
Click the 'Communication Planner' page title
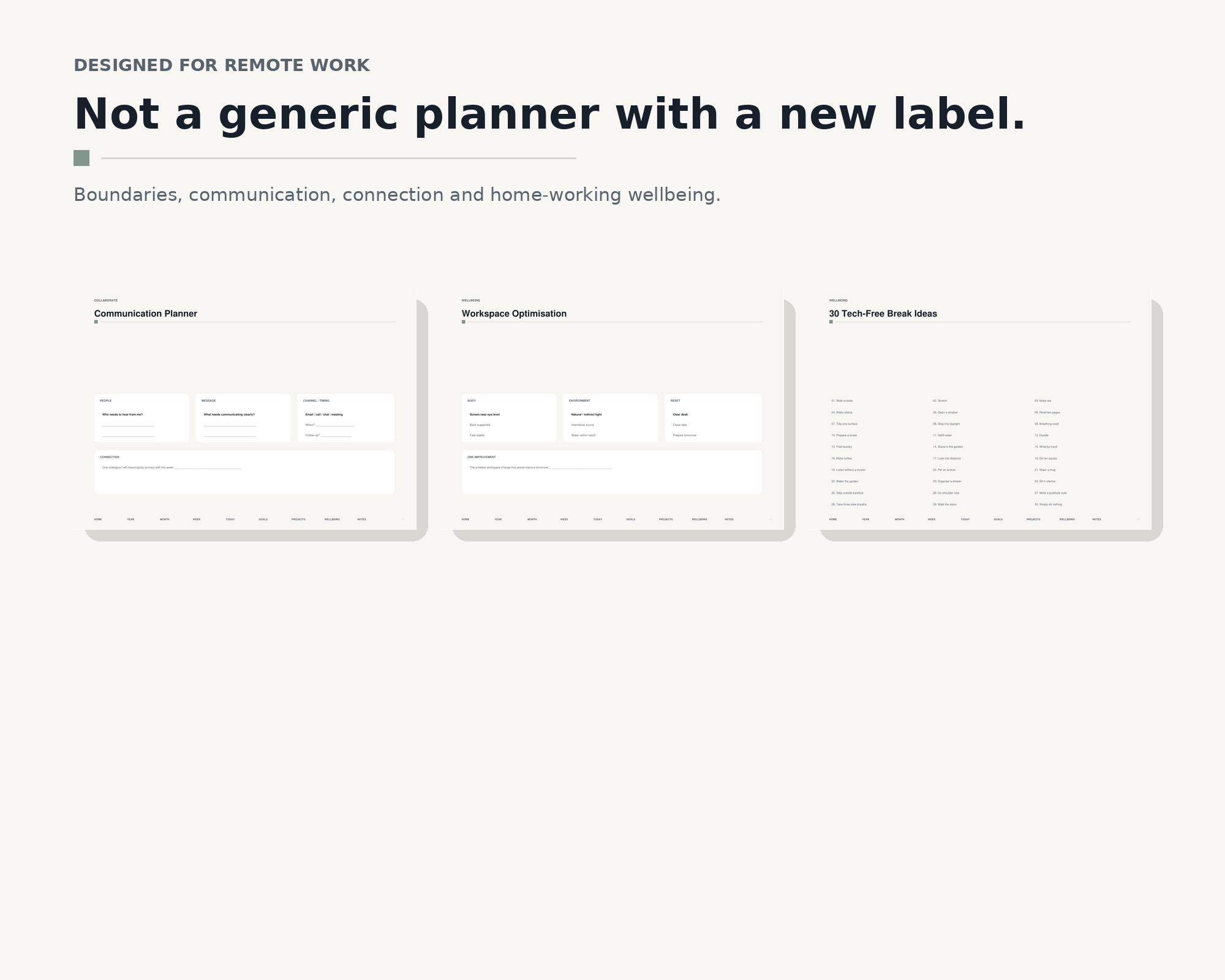pyautogui.click(x=146, y=314)
